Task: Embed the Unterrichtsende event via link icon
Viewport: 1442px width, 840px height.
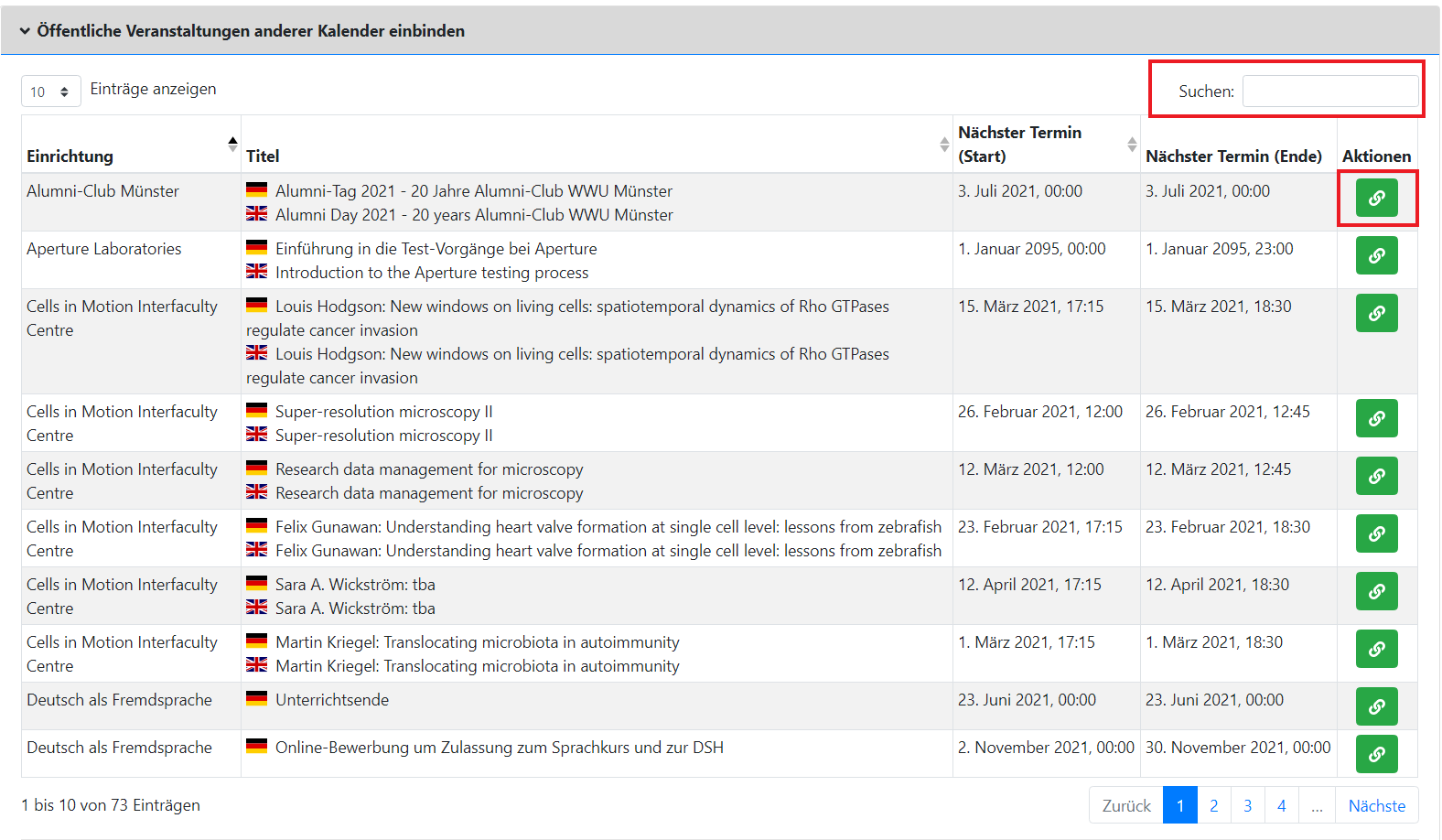Action: 1376,706
